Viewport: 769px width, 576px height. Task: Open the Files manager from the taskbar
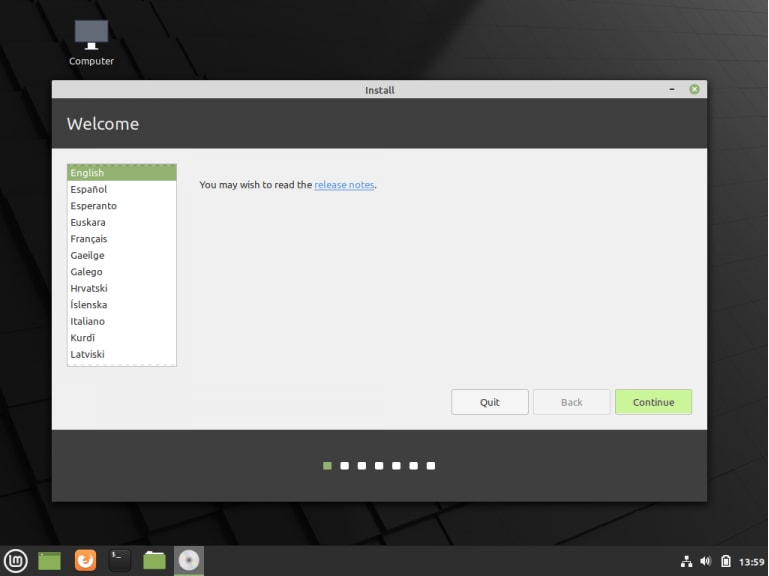coord(154,560)
